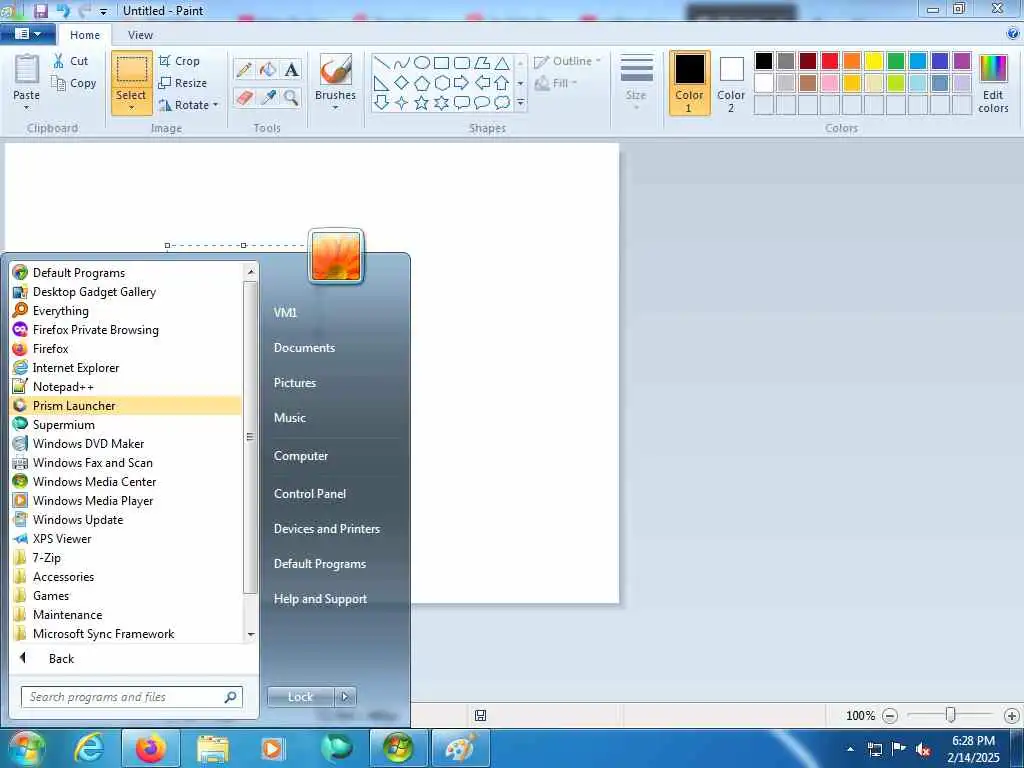
Task: Select the Fill with color bucket tool
Action: point(268,69)
